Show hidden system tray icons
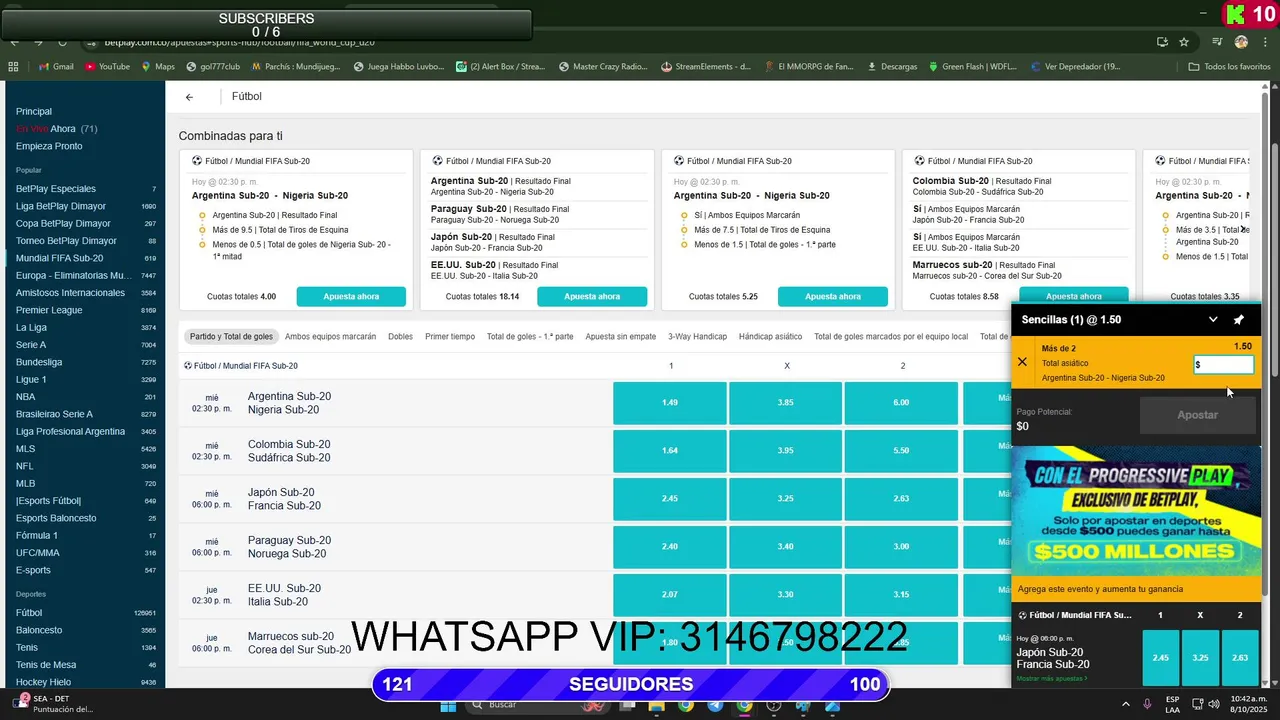The image size is (1280, 720). pyautogui.click(x=1126, y=704)
